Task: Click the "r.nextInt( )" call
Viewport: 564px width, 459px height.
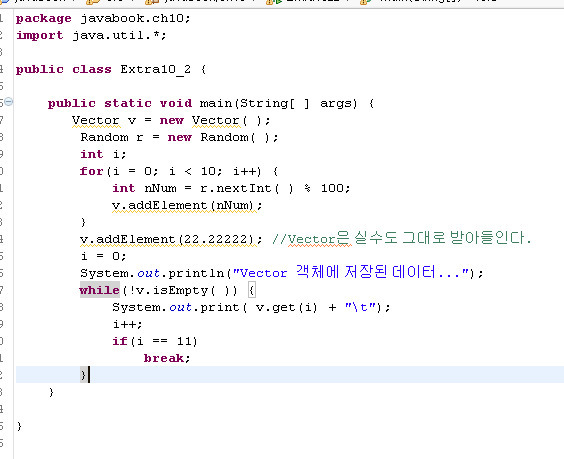Action: (247, 188)
